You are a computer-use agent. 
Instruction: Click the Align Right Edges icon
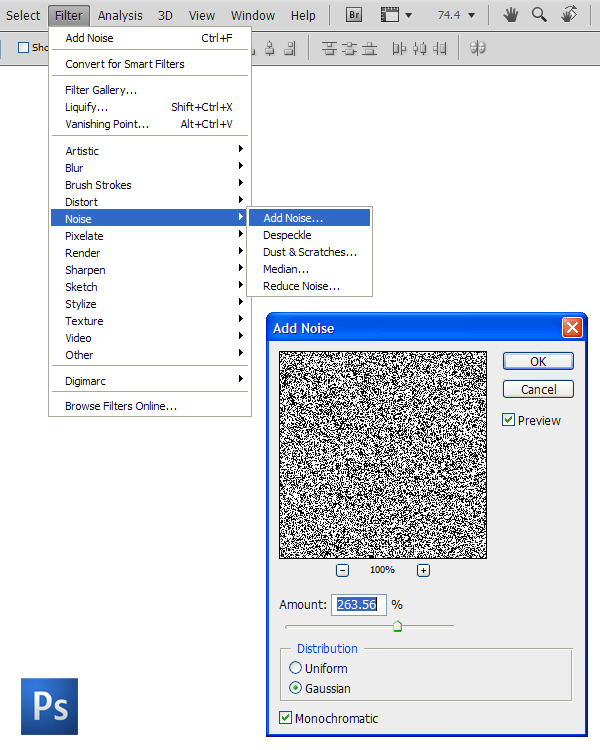coord(290,48)
